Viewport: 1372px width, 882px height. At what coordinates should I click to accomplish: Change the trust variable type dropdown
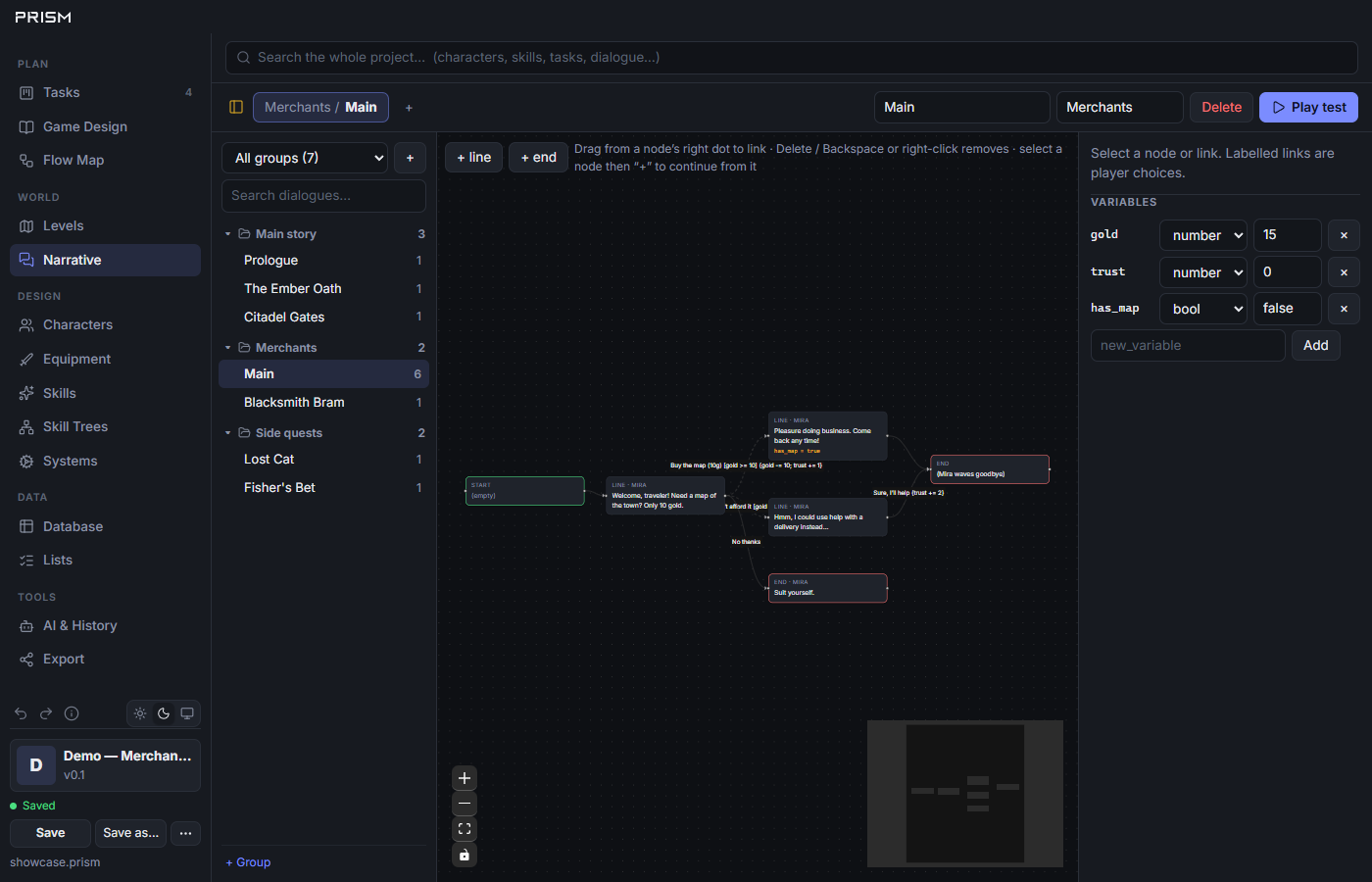[x=1203, y=272]
